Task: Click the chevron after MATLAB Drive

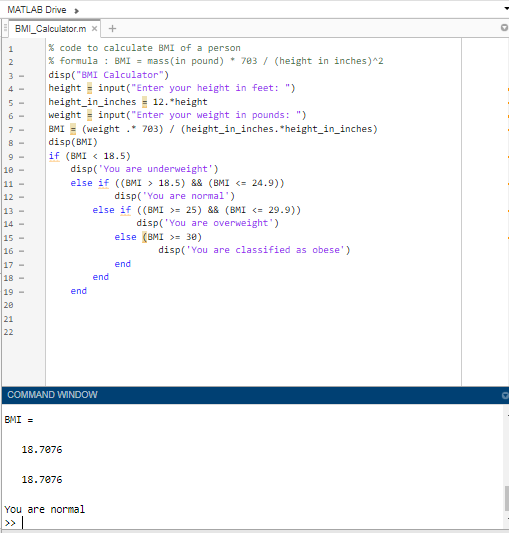Action: coord(77,11)
